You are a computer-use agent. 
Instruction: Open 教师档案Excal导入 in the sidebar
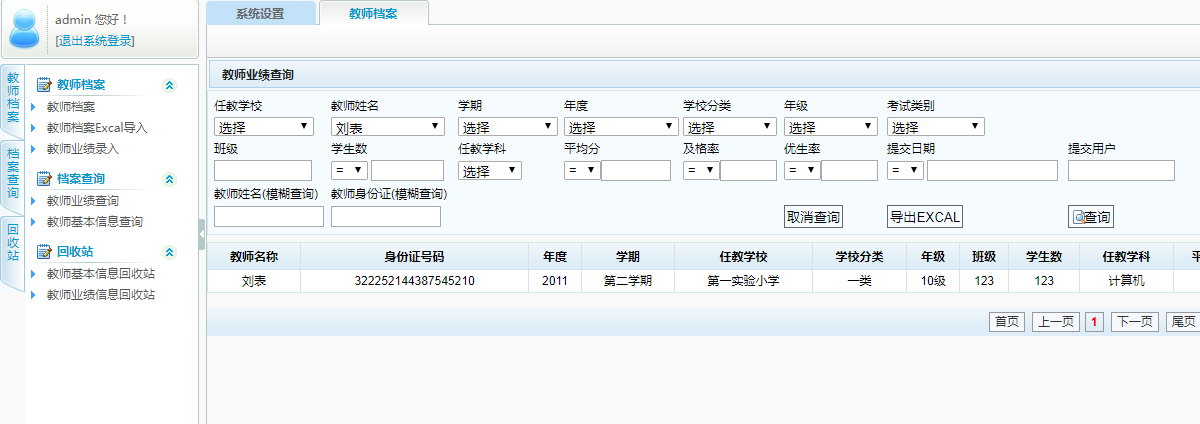[x=97, y=128]
